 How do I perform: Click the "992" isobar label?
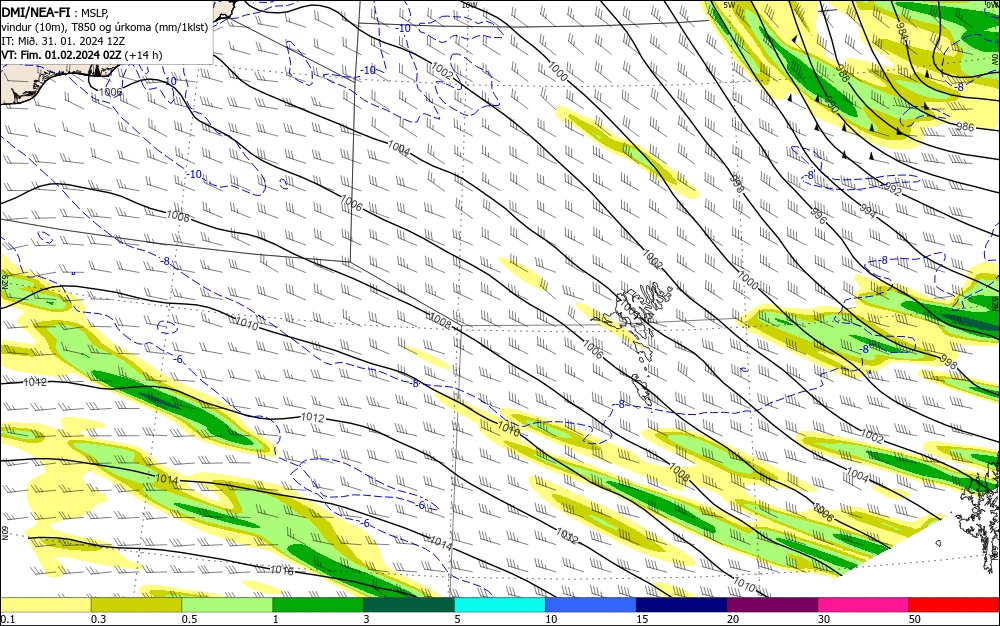coord(893,189)
